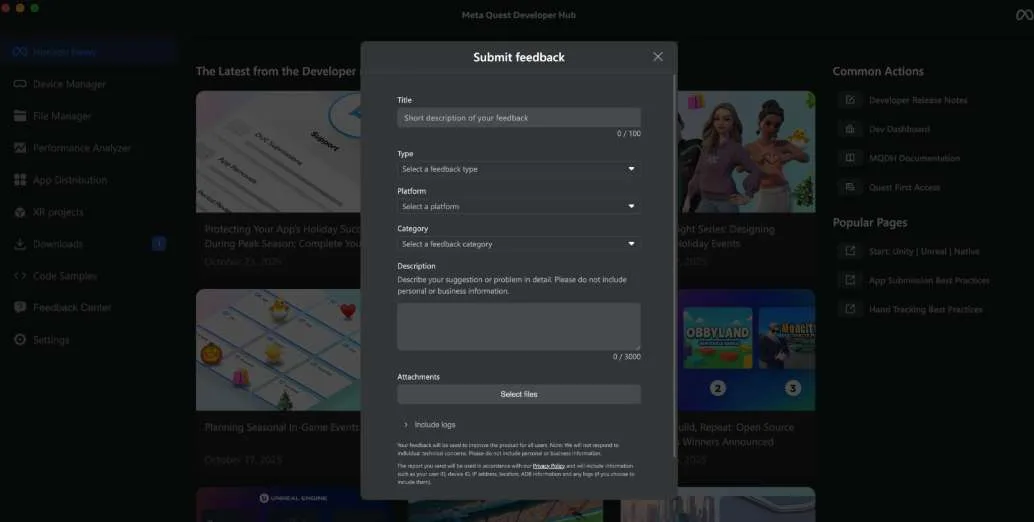
Task: Open the Performance Analyzer tab label
Action: point(82,148)
